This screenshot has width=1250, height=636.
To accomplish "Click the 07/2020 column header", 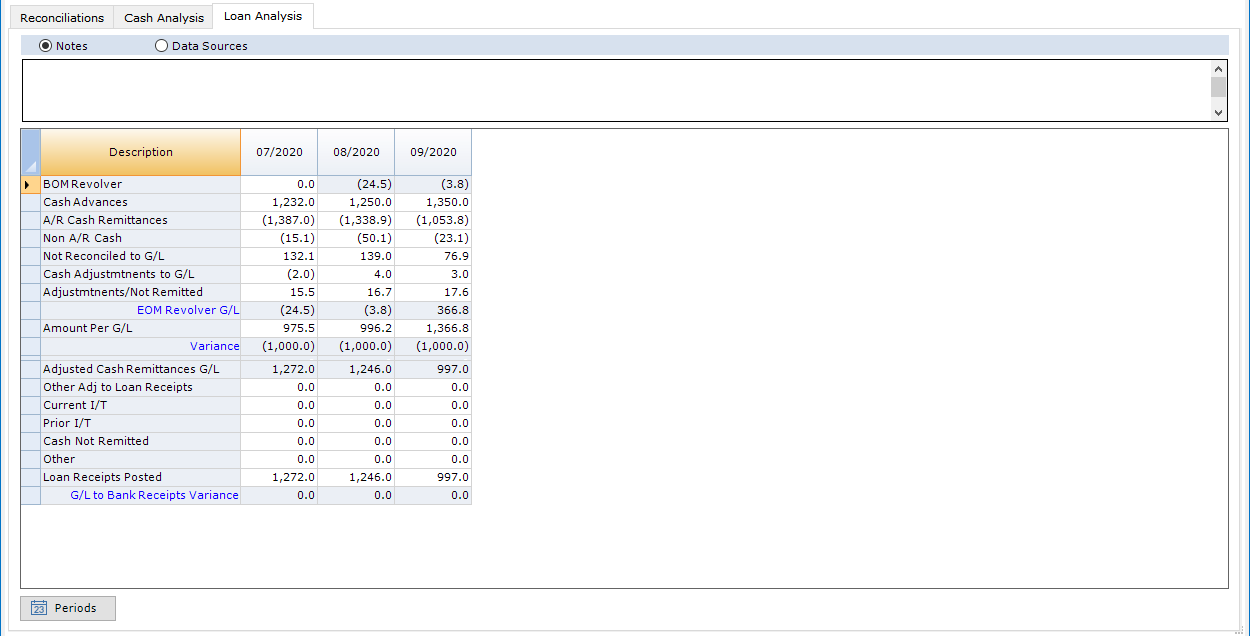I will pos(279,152).
